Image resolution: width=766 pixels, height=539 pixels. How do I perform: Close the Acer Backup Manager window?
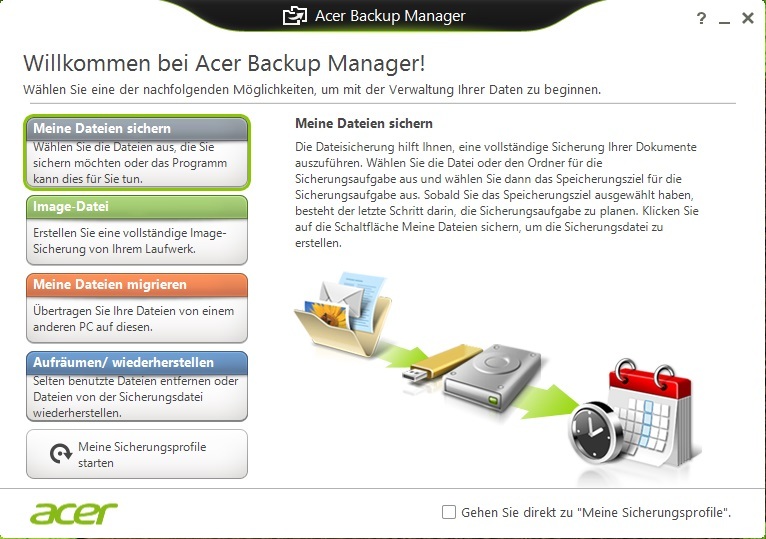pyautogui.click(x=748, y=18)
